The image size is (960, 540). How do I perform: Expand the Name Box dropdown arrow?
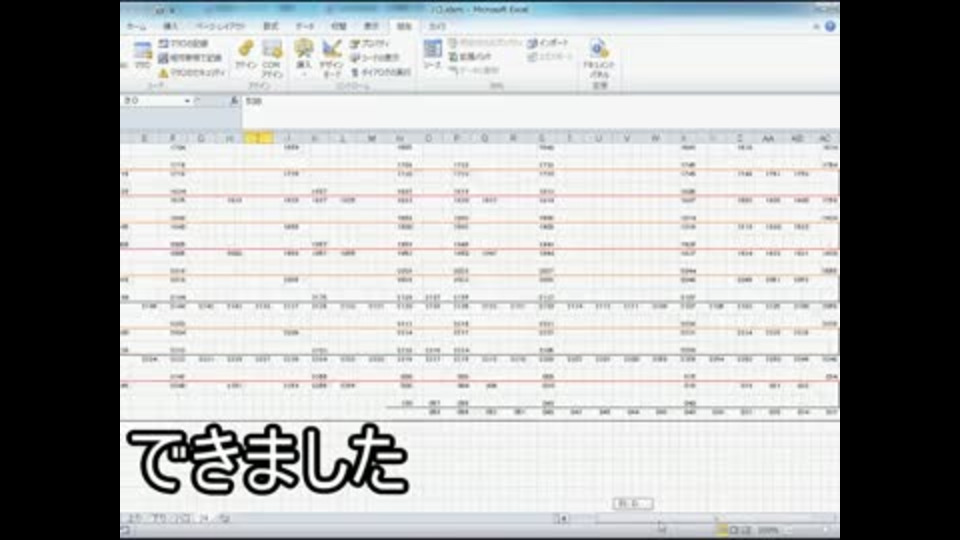point(187,100)
